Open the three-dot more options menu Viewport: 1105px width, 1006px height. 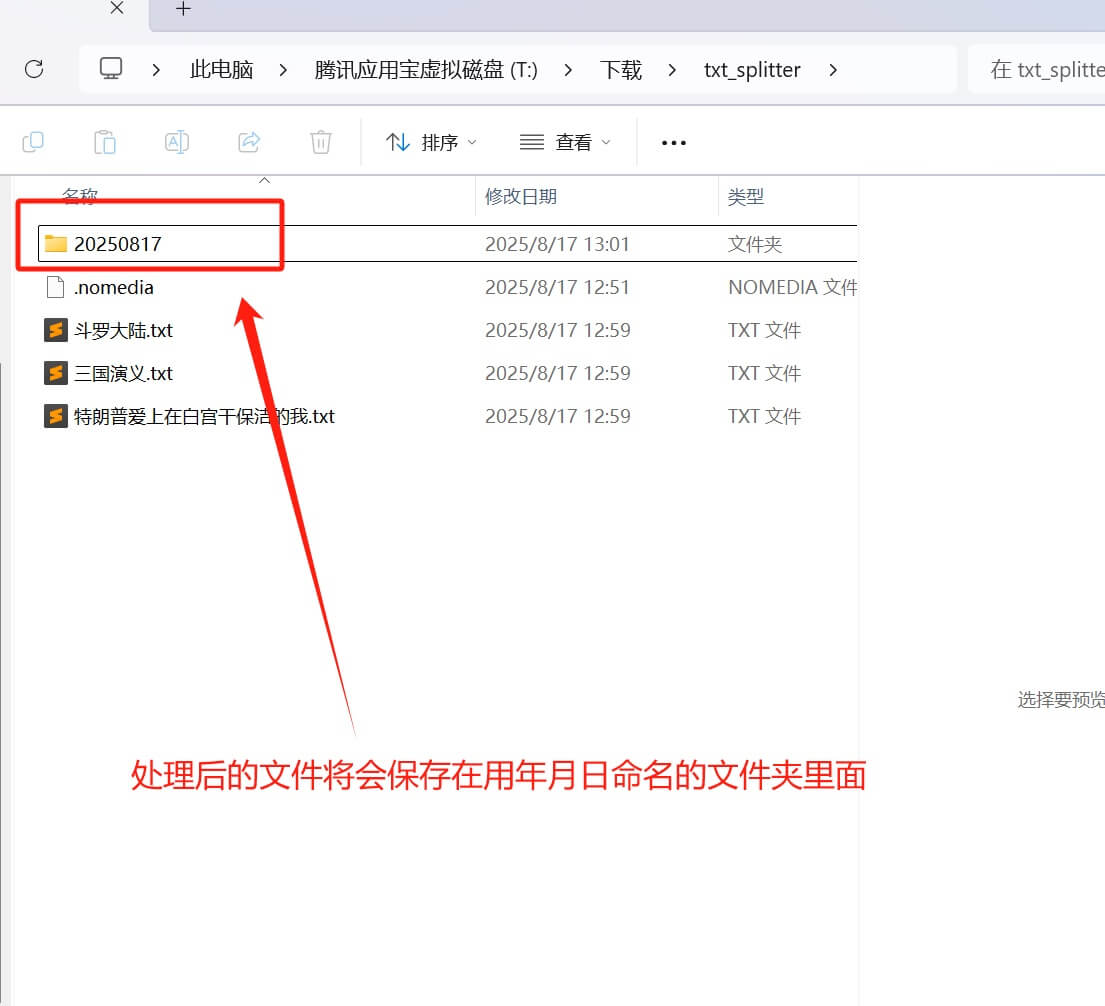coord(674,142)
